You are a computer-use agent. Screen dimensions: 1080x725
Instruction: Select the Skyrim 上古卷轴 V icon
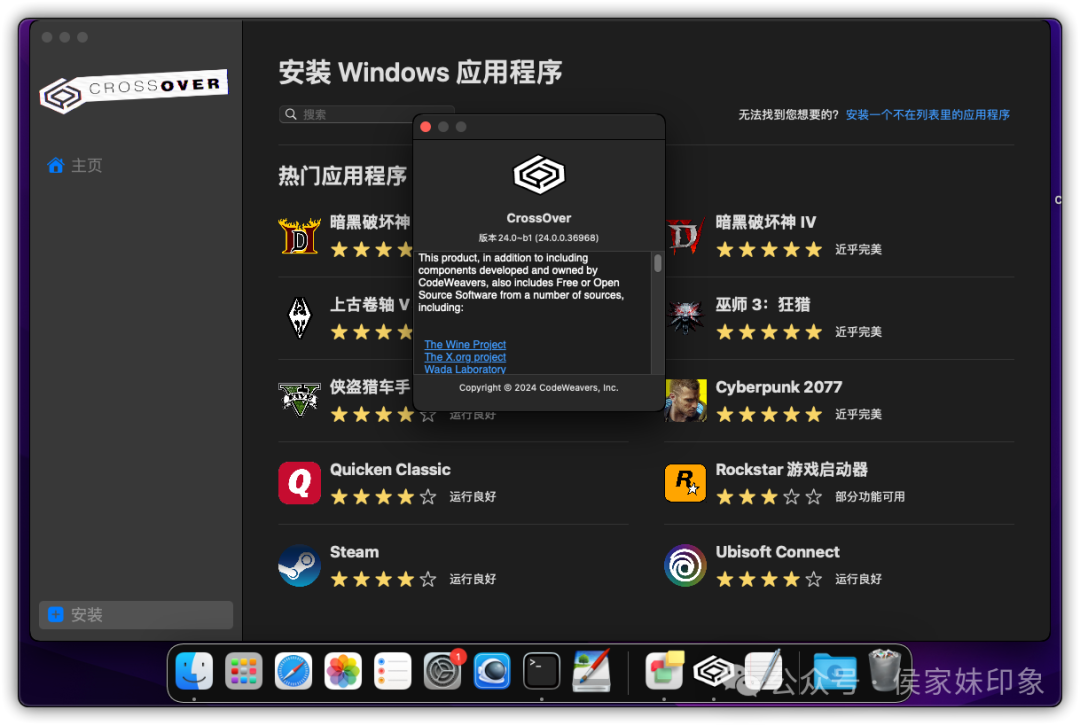click(300, 317)
